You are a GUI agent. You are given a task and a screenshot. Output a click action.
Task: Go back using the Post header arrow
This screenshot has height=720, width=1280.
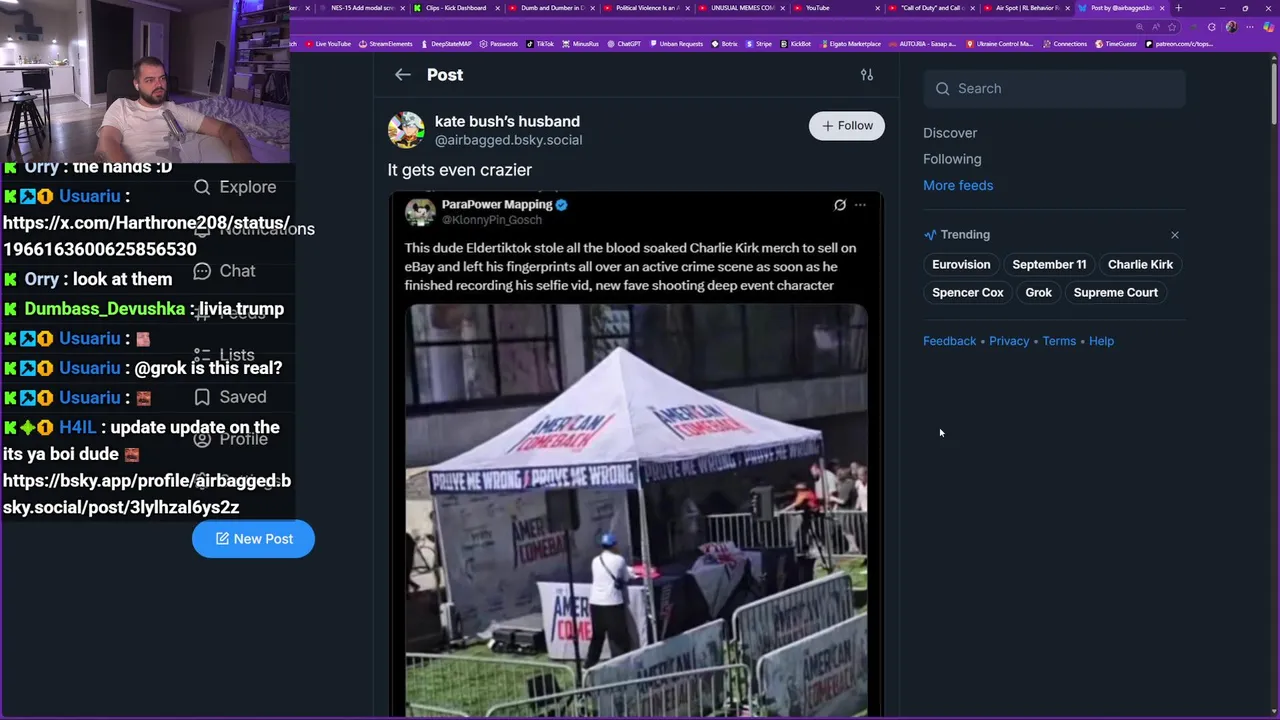tap(402, 75)
